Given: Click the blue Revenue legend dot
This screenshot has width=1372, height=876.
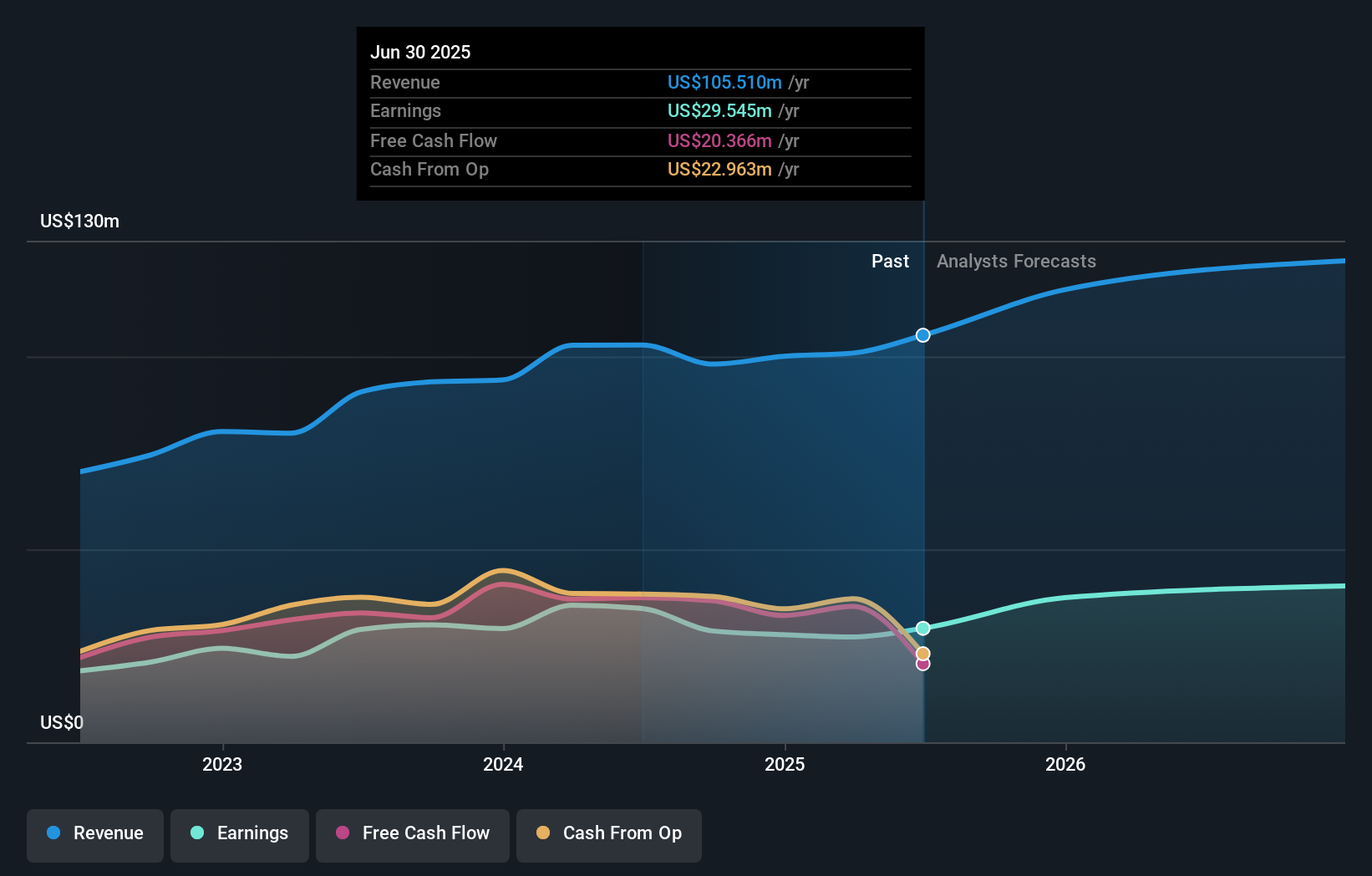Looking at the screenshot, I should (53, 833).
